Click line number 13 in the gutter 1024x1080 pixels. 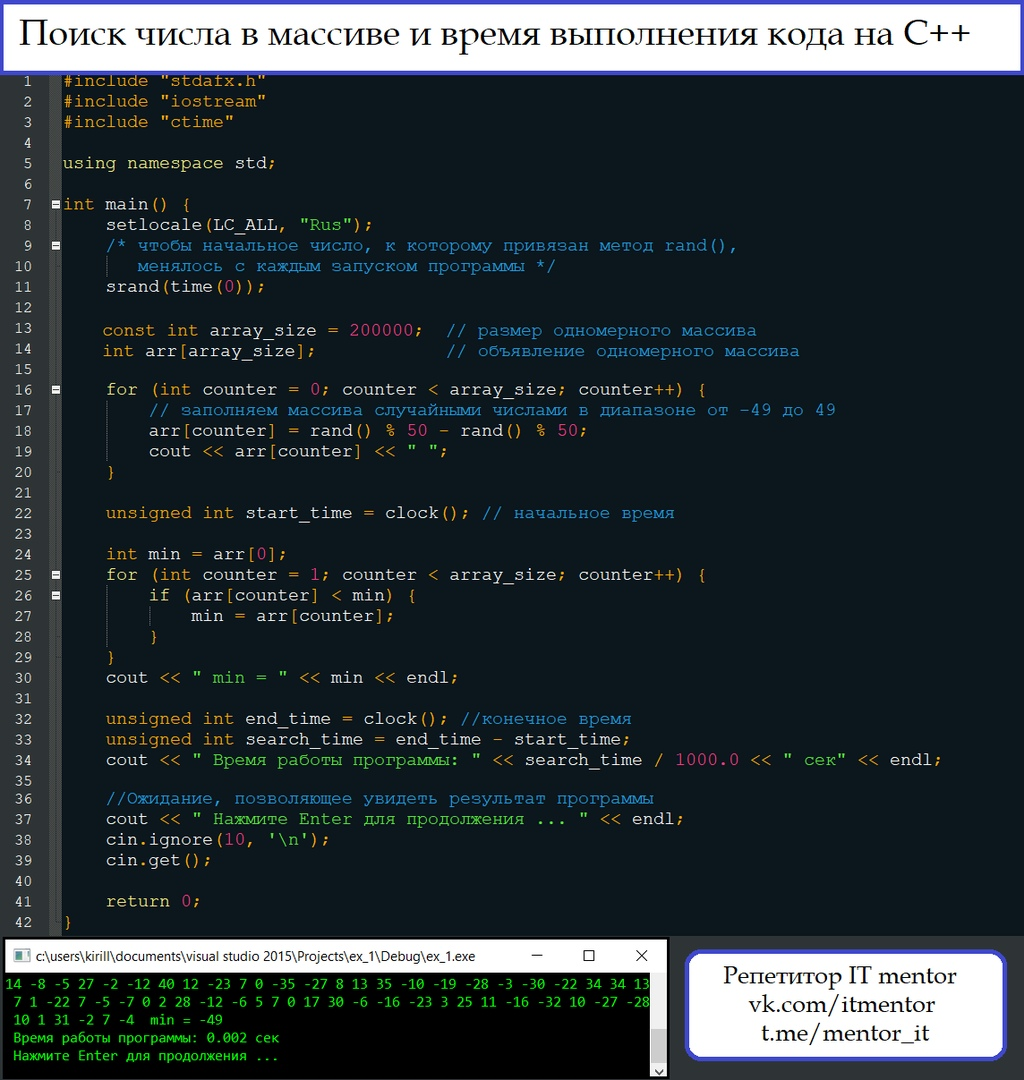(23, 329)
